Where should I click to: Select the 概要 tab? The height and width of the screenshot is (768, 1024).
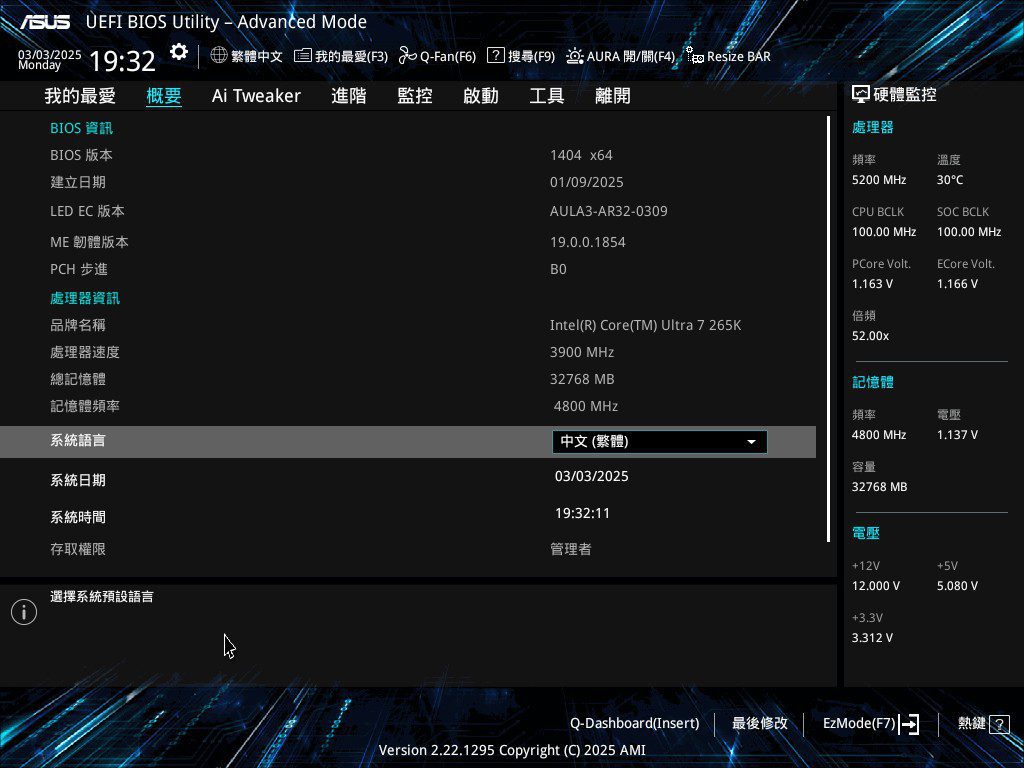pyautogui.click(x=163, y=96)
